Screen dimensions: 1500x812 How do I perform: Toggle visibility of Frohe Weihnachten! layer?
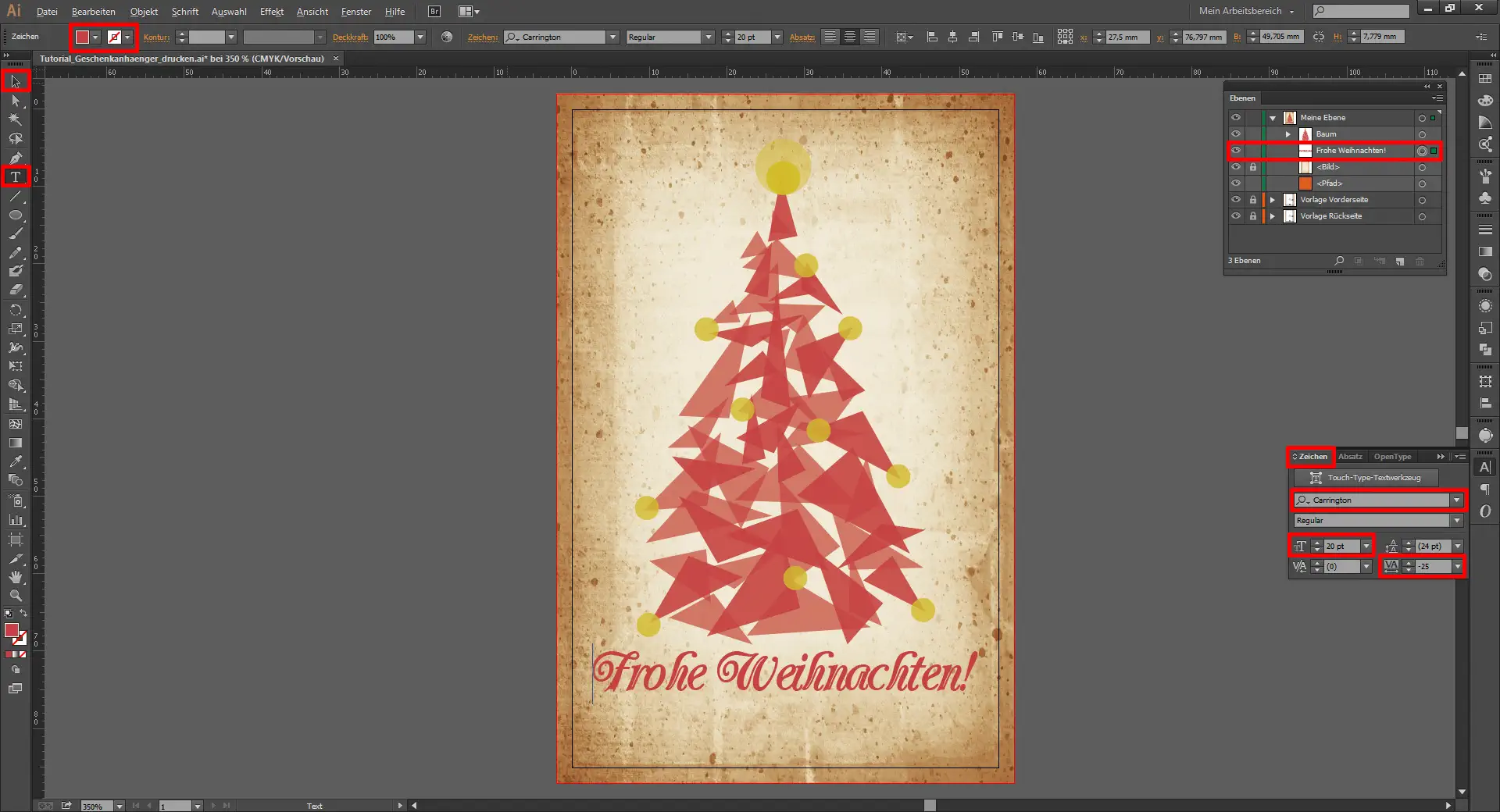pos(1236,151)
